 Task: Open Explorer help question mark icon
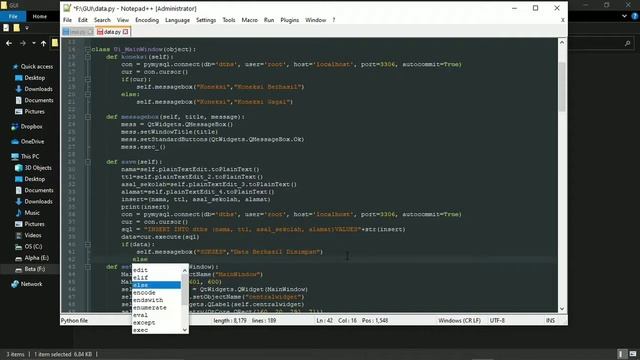coord(635,16)
